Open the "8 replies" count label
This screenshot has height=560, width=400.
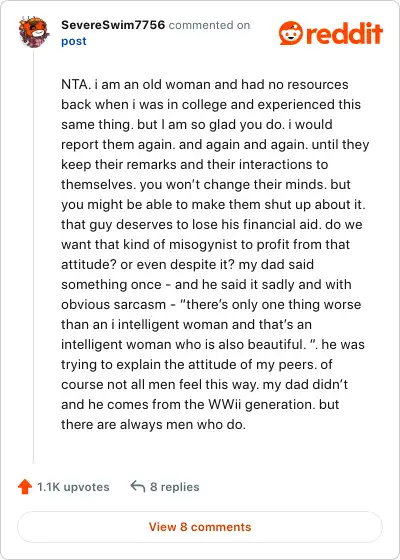coord(175,487)
